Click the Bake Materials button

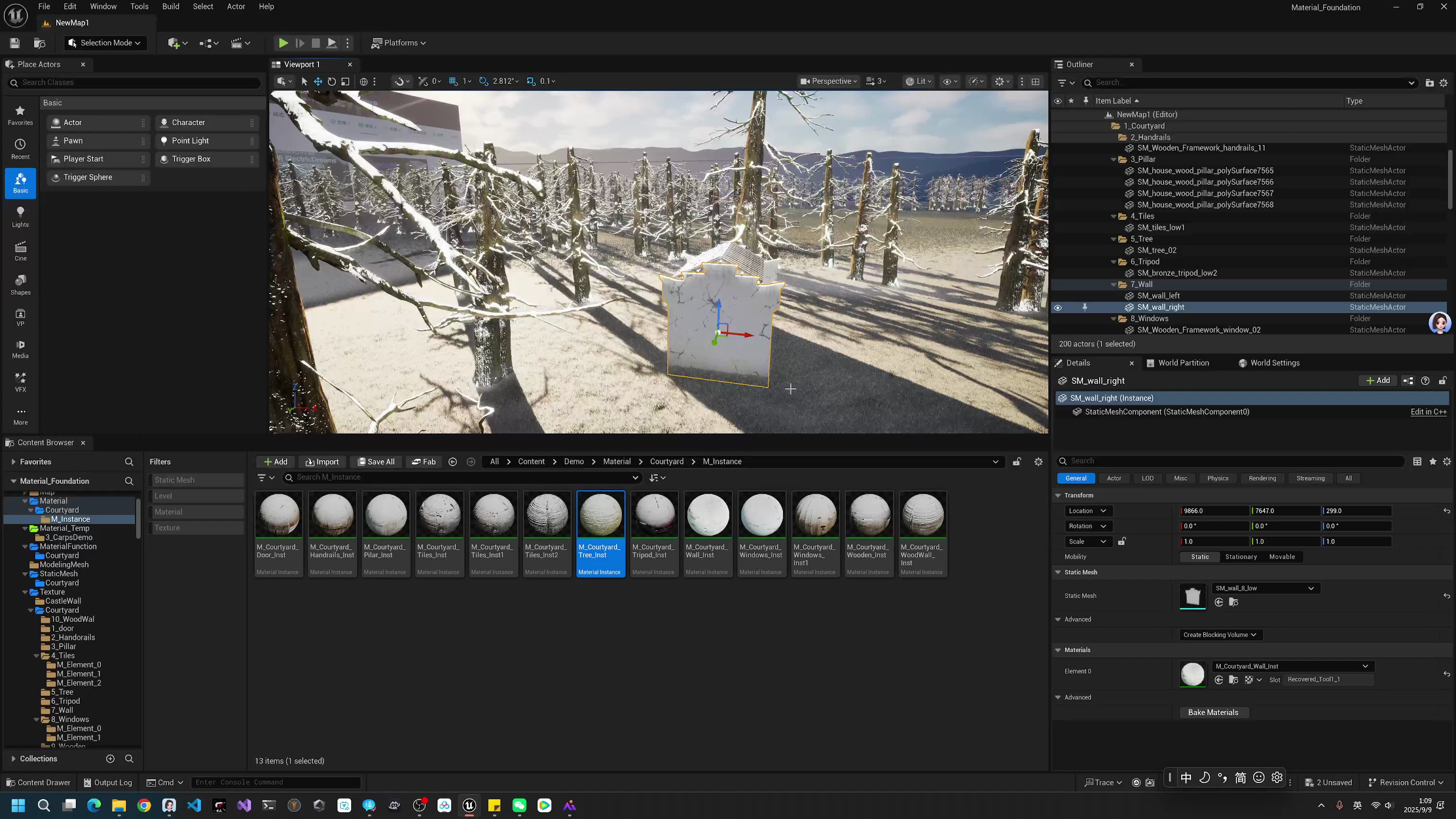point(1213,712)
